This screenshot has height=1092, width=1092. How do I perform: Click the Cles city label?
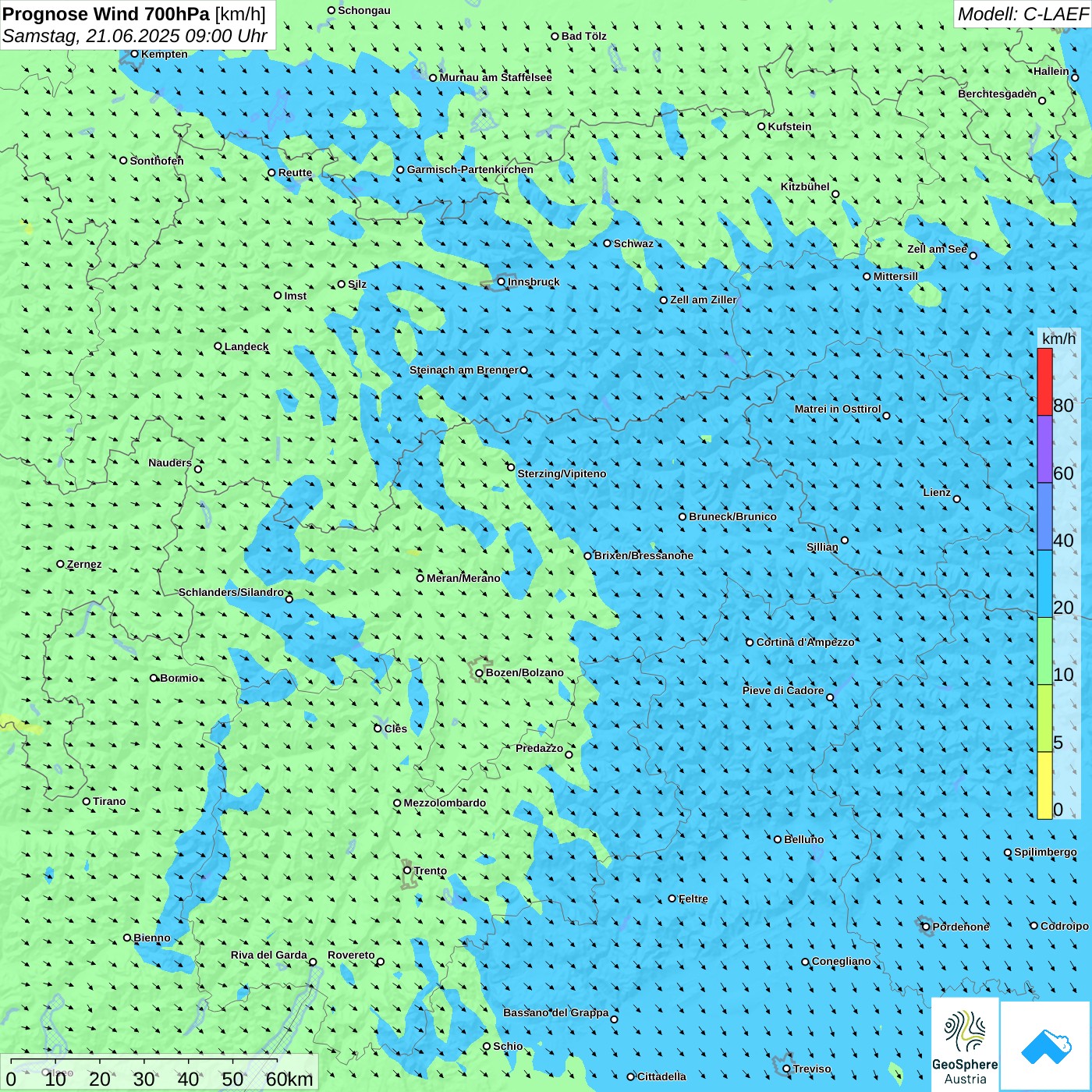click(395, 729)
